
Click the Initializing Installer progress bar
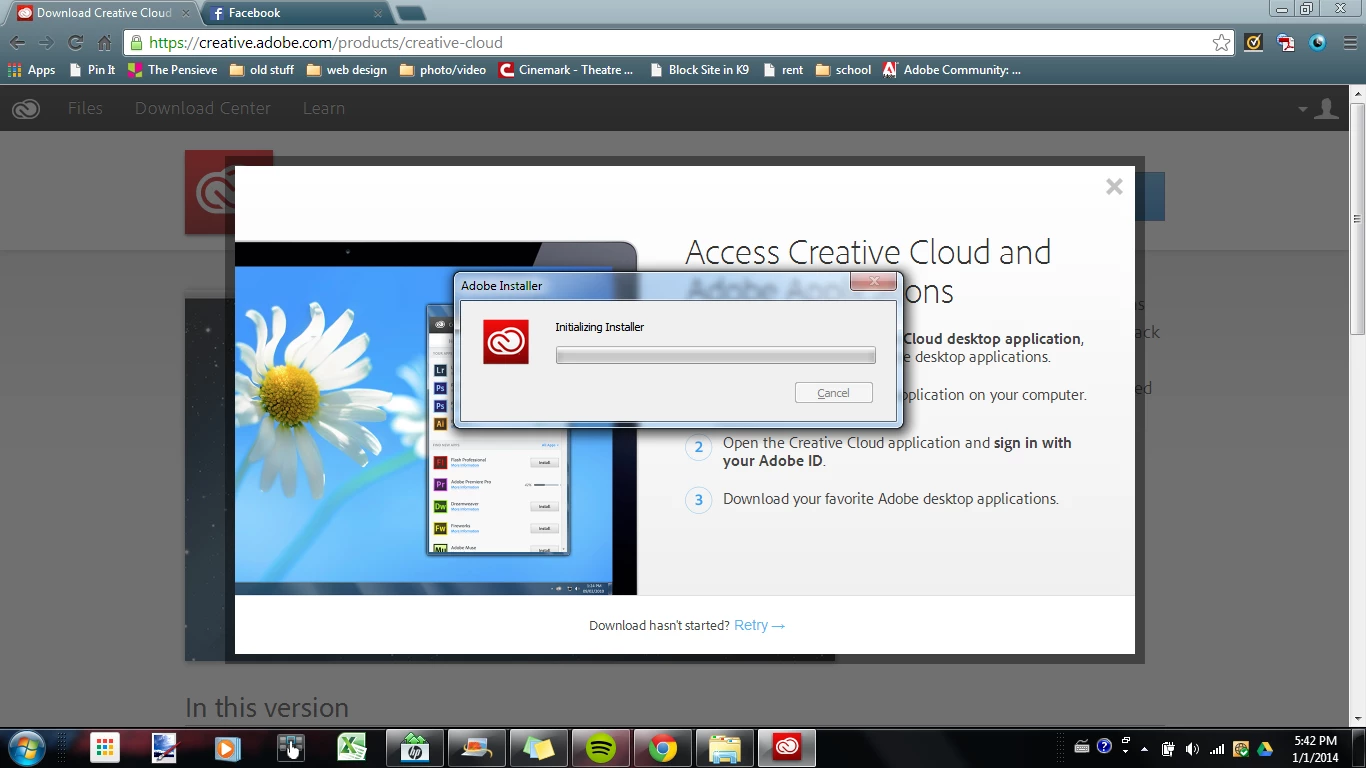tap(716, 355)
